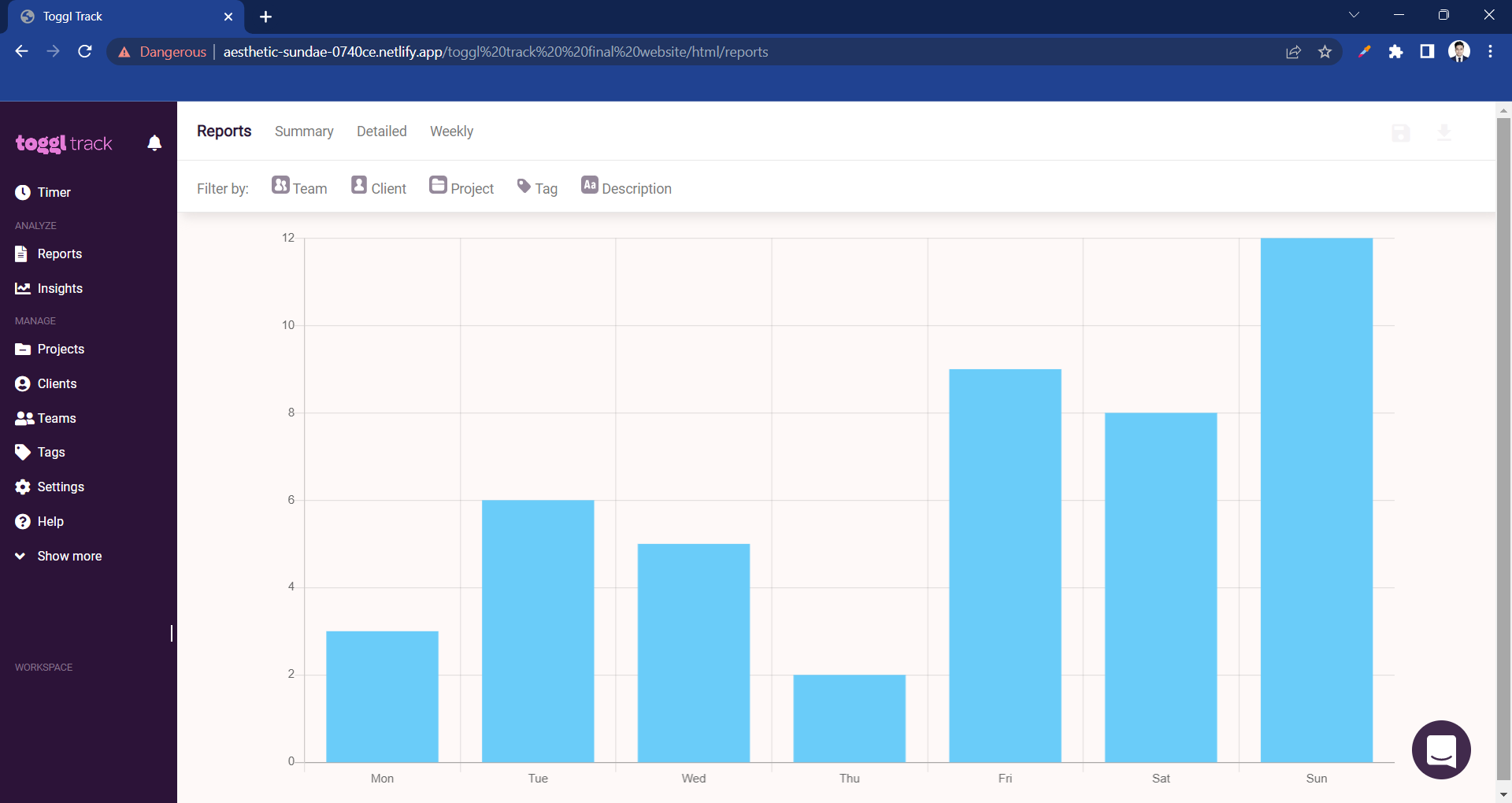
Task: Reload the current page
Action: coord(85,52)
